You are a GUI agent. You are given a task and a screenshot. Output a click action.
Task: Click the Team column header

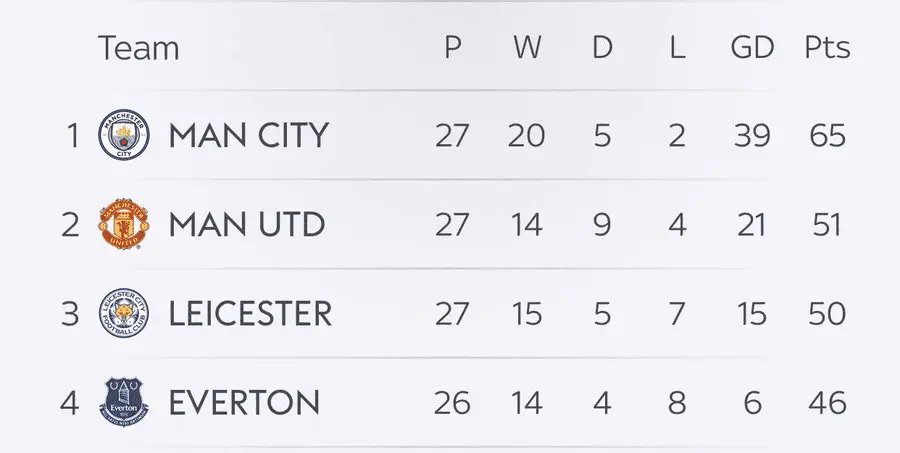(138, 47)
